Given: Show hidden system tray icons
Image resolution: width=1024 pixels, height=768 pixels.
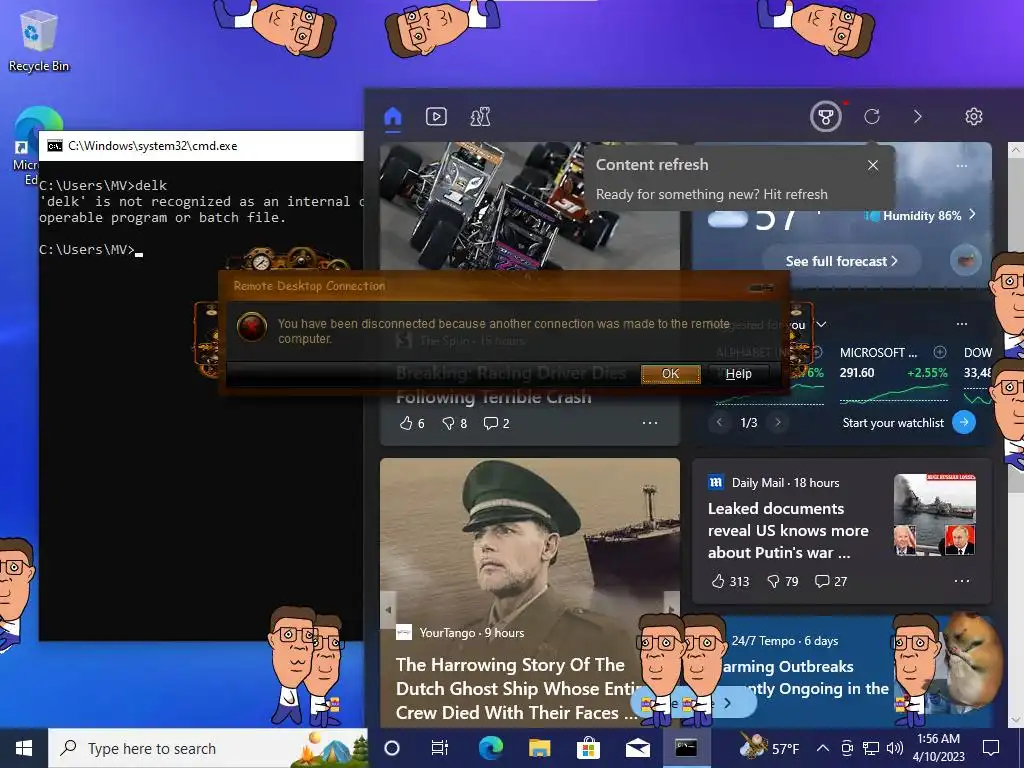Looking at the screenshot, I should pos(823,748).
